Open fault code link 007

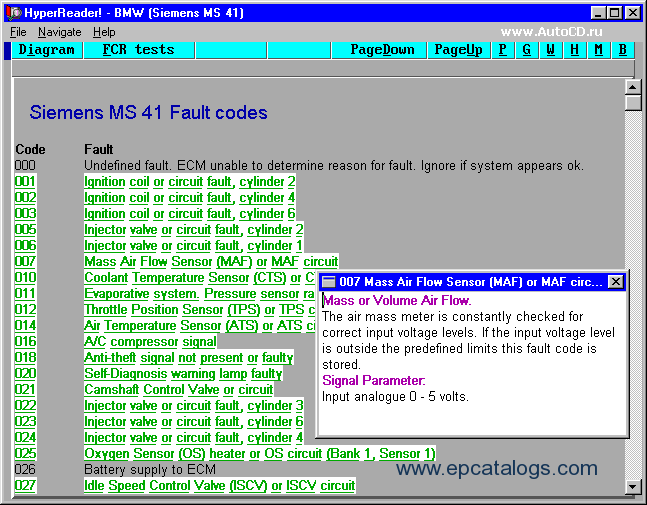[25, 262]
